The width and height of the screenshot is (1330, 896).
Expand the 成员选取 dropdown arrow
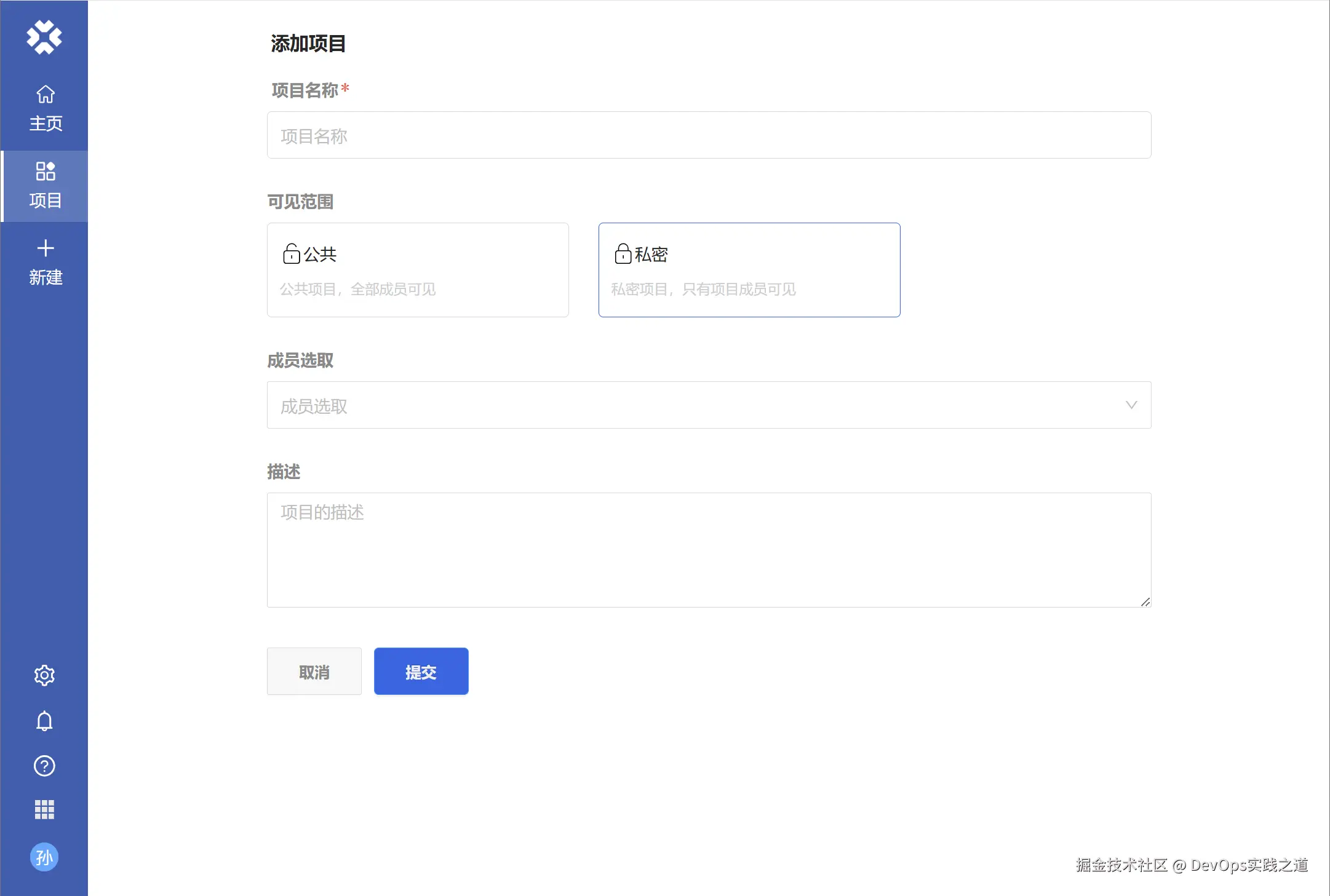pos(1131,405)
